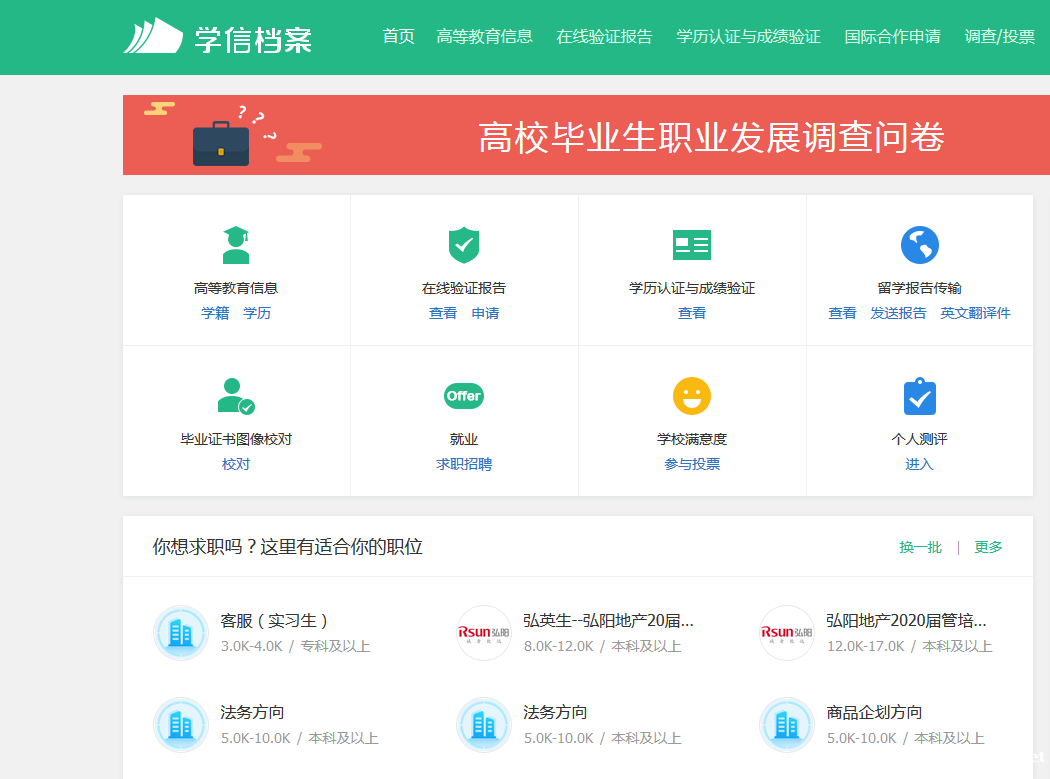The height and width of the screenshot is (779, 1050).
Task: Open the 首页 navigation item
Action: tap(398, 36)
